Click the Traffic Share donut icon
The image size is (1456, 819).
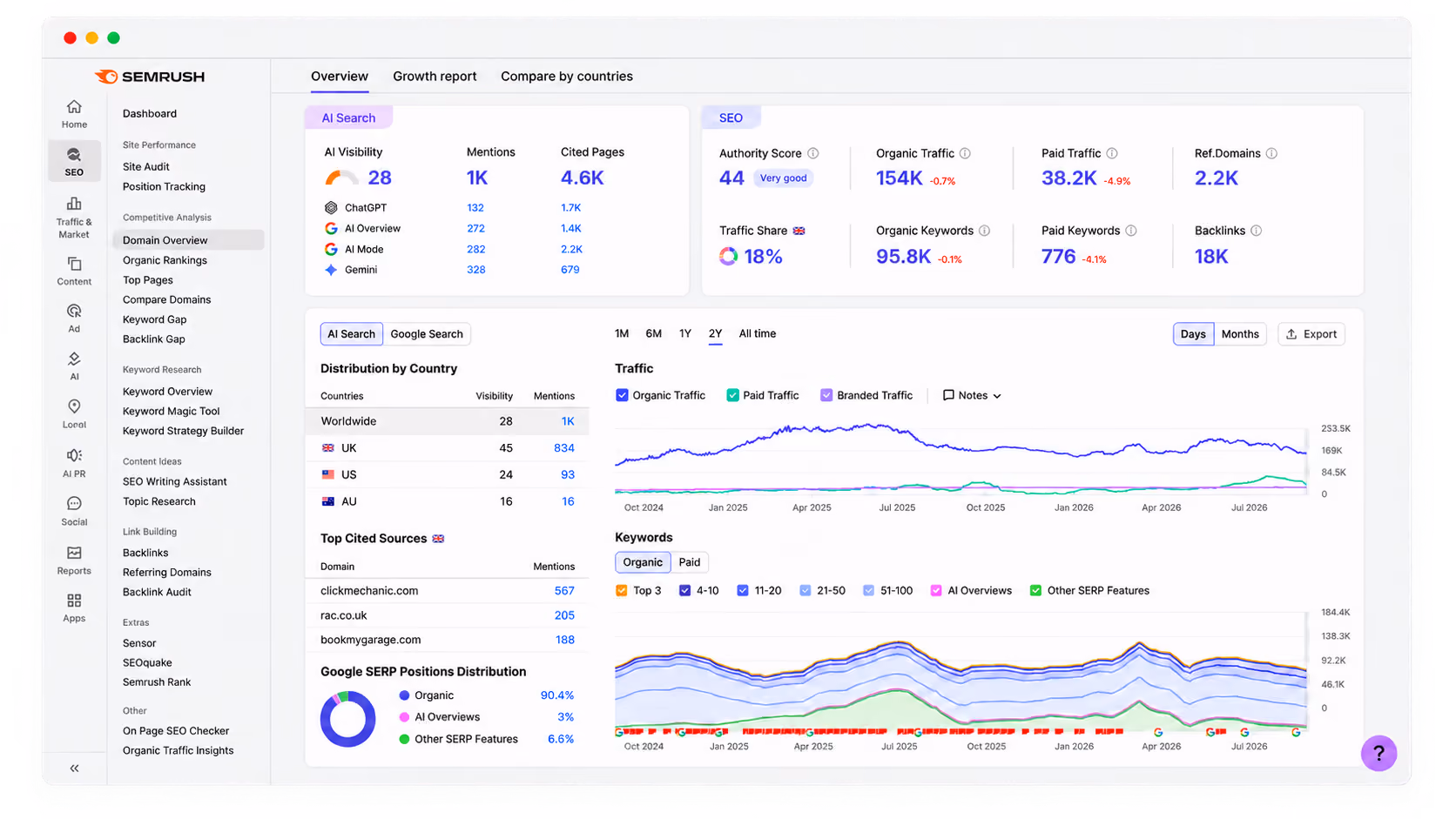point(728,256)
